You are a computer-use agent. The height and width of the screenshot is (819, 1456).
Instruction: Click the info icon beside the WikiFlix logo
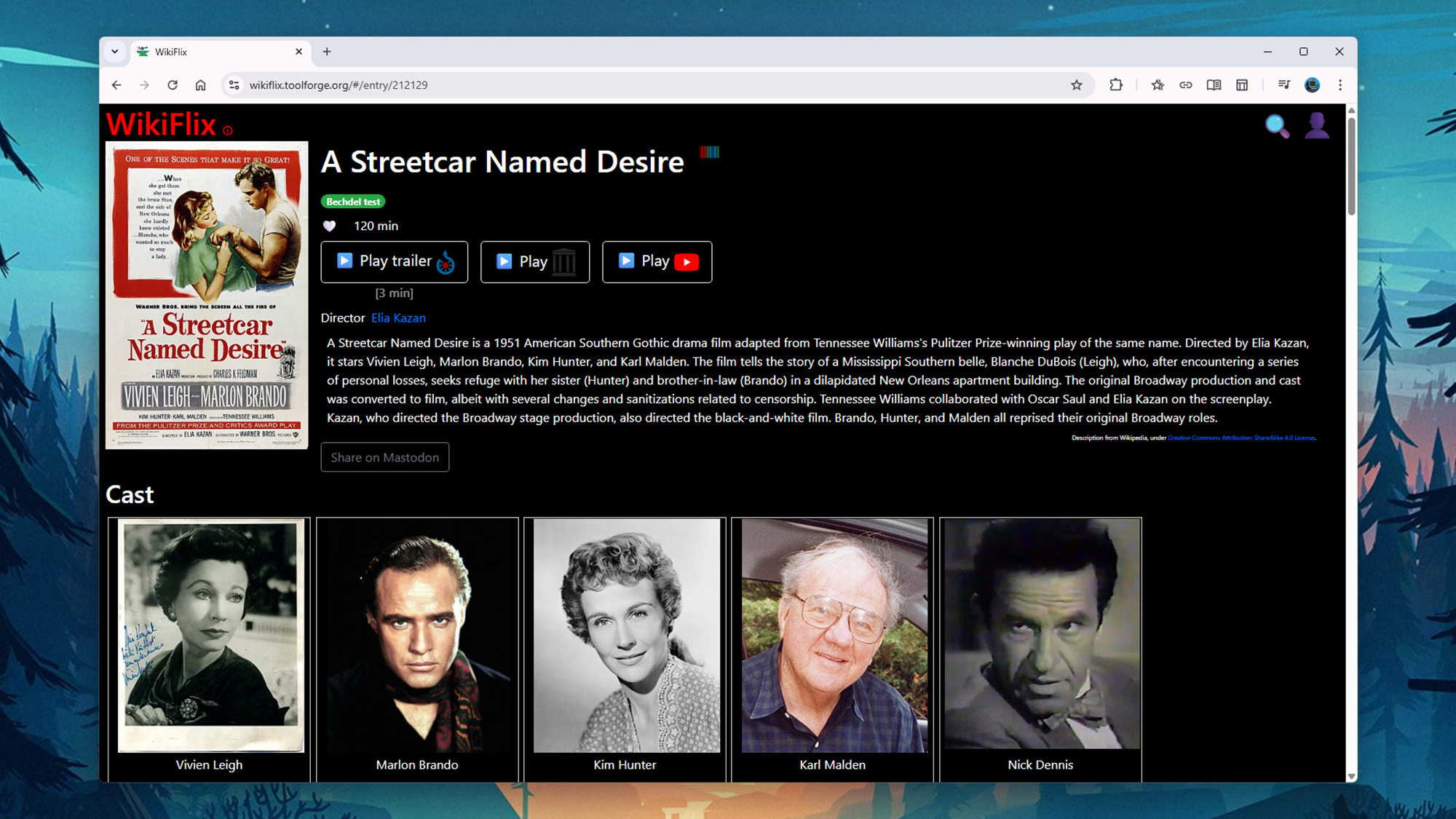[228, 131]
